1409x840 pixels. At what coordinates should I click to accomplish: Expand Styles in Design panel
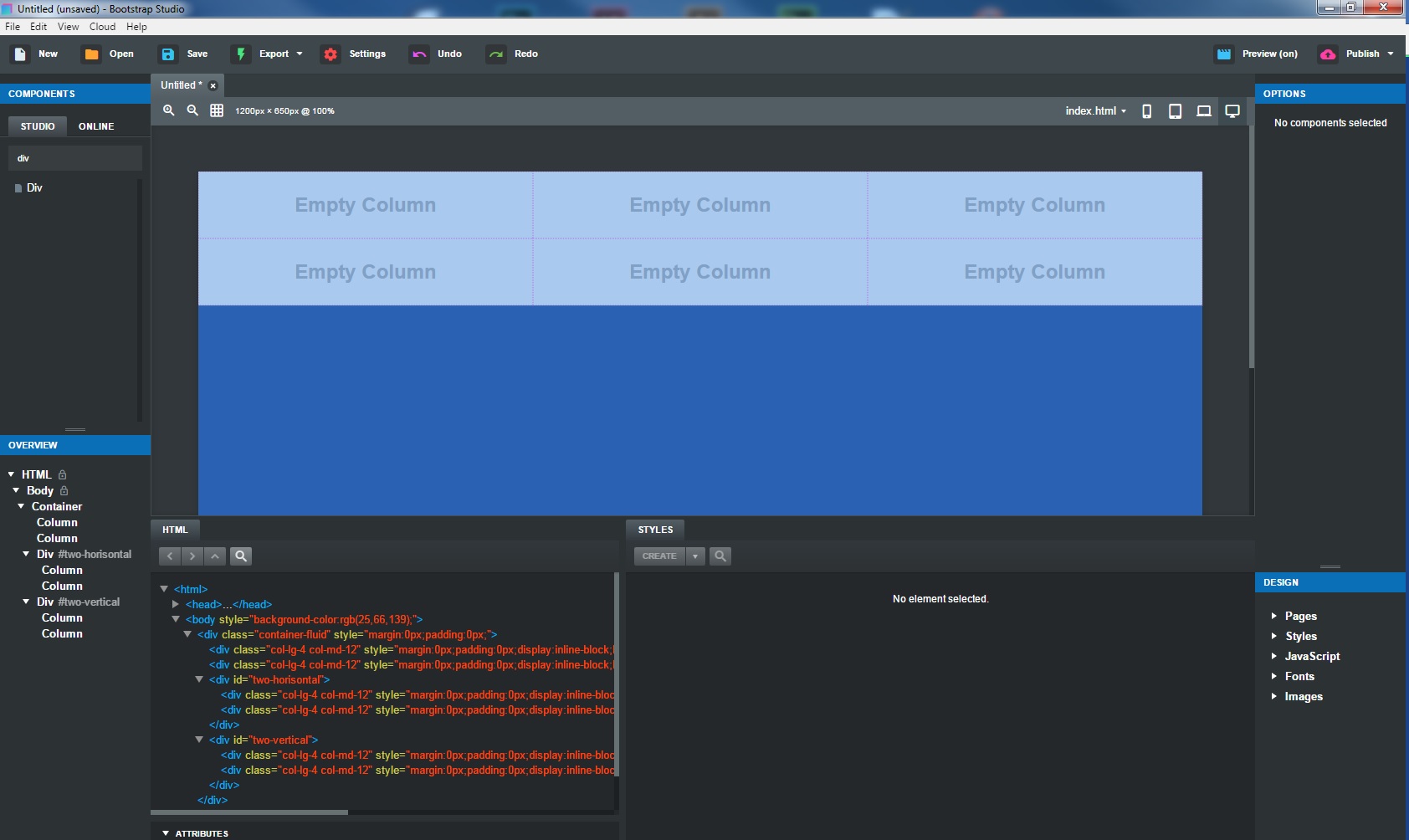pos(1274,636)
